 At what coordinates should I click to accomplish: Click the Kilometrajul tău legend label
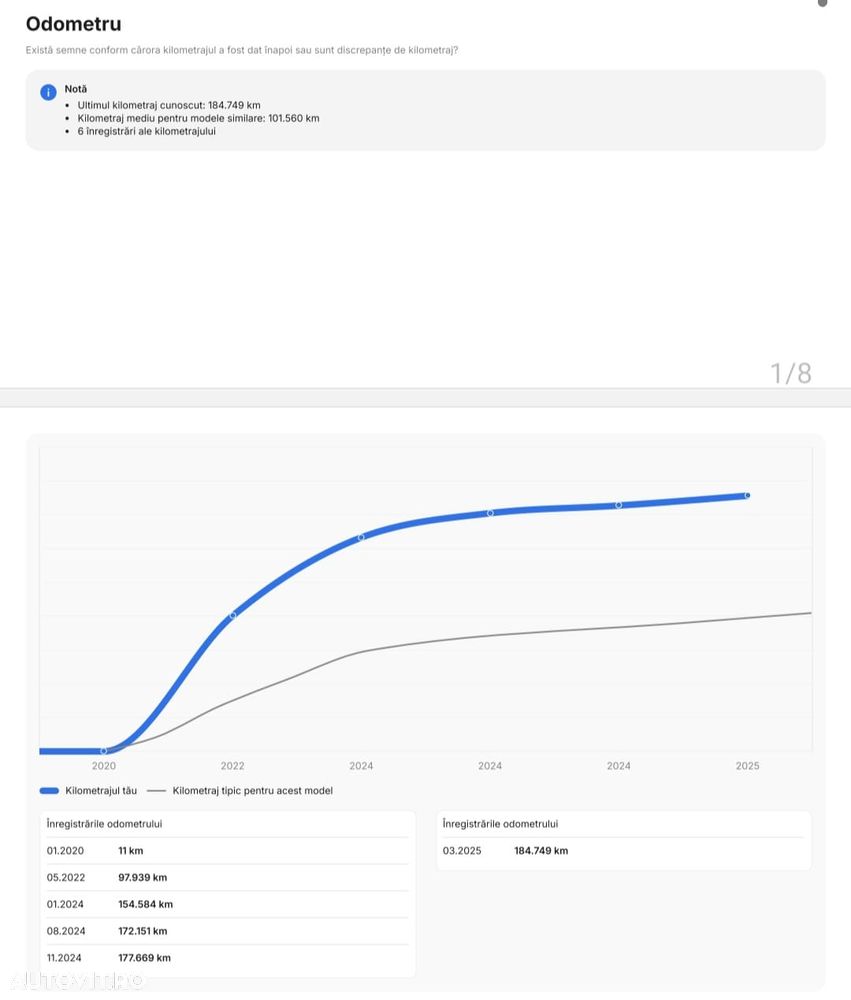click(x=101, y=791)
